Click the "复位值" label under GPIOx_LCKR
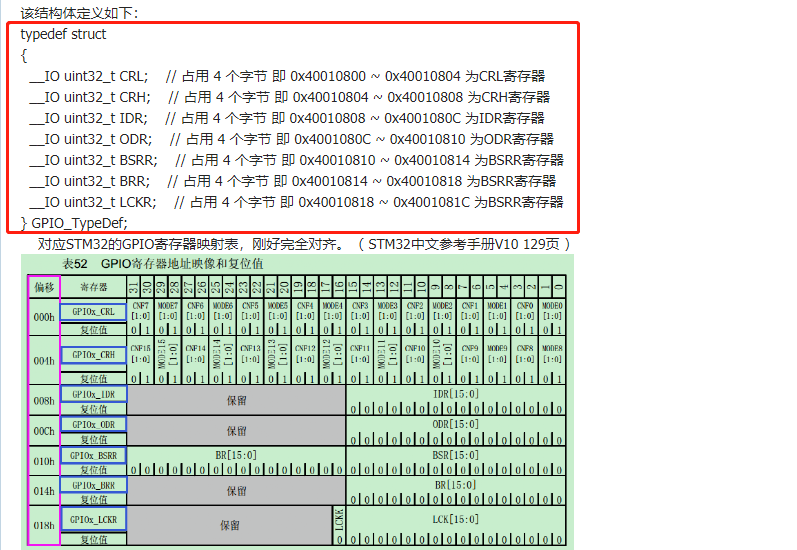The image size is (797, 550). click(x=94, y=540)
